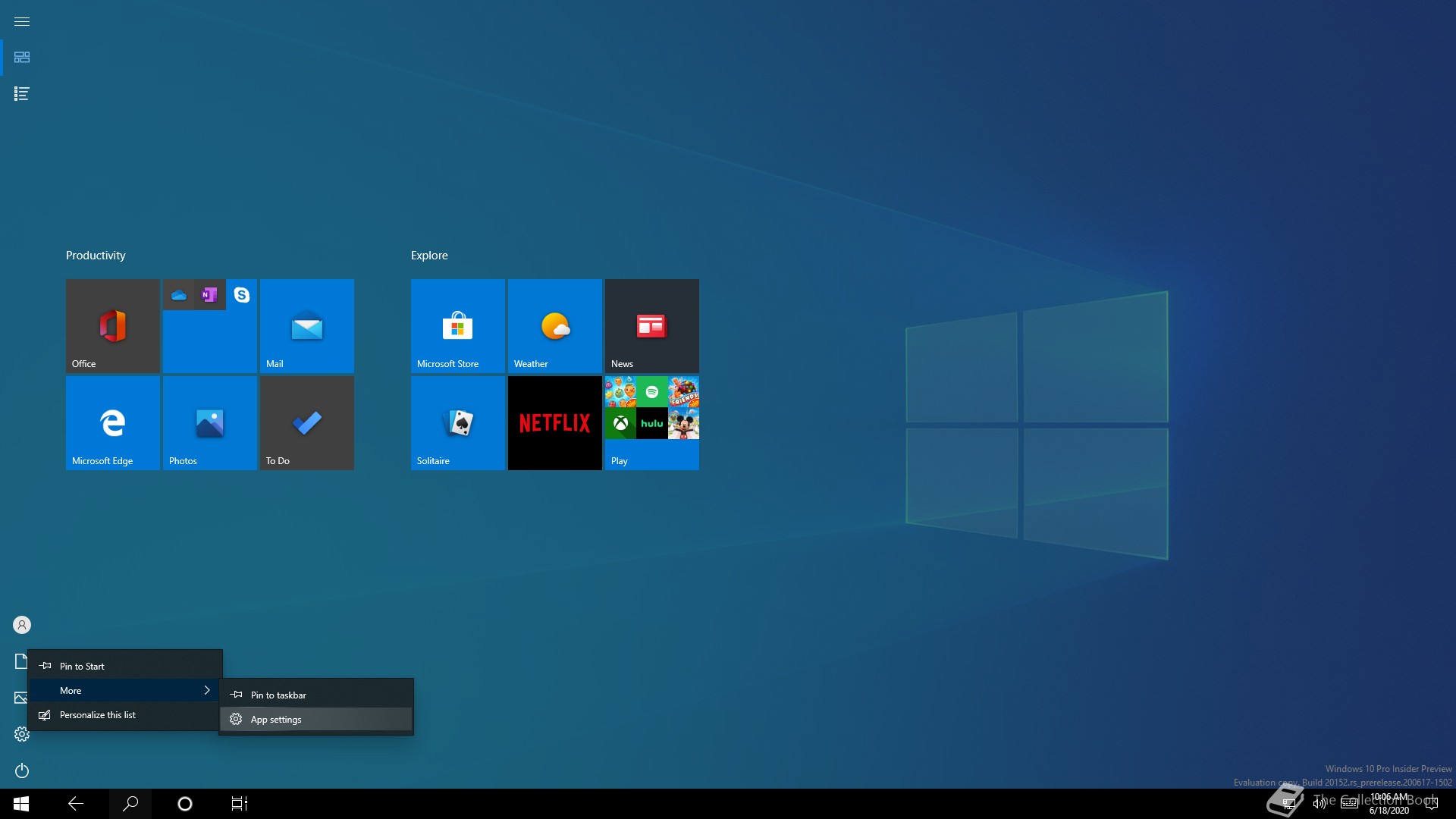Open the Documents sidebar icon
The image size is (1456, 819).
point(20,661)
